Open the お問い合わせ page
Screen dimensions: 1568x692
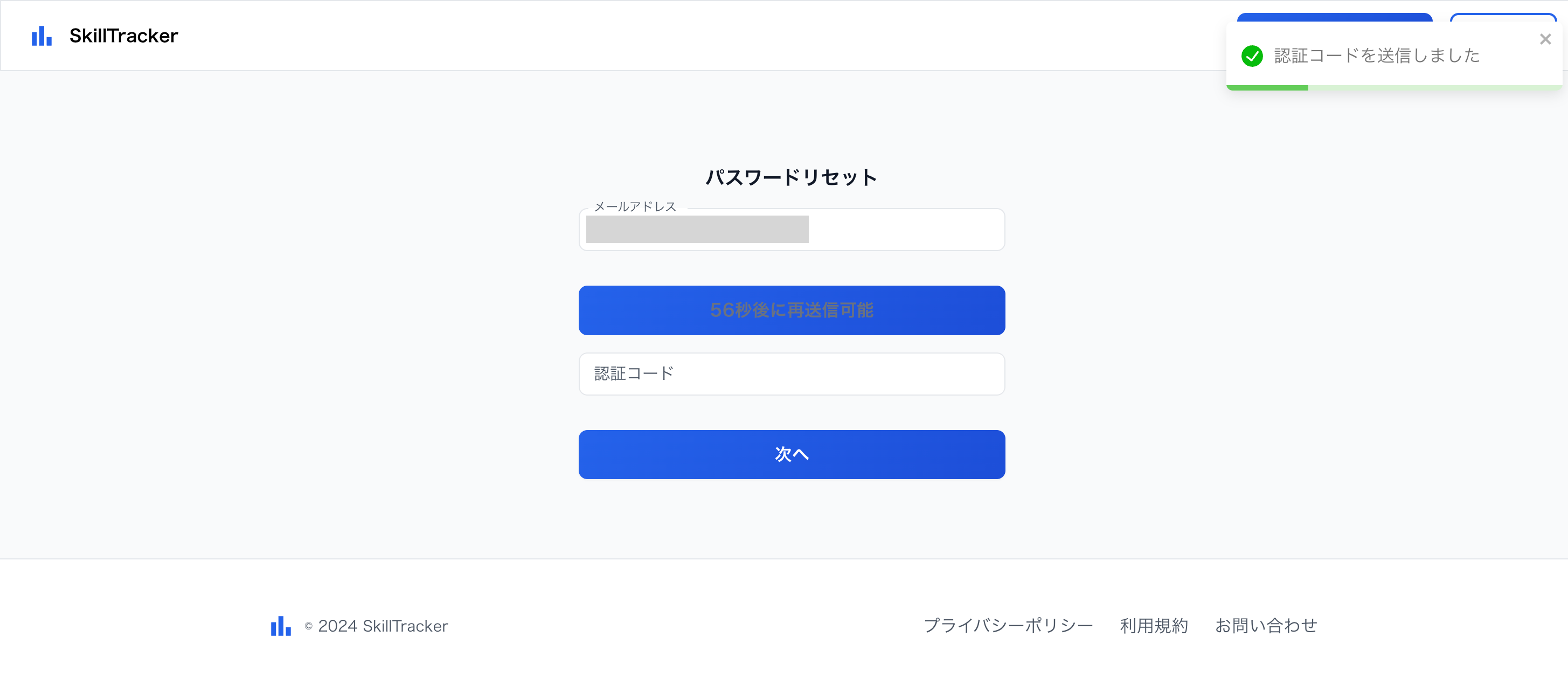click(1266, 626)
